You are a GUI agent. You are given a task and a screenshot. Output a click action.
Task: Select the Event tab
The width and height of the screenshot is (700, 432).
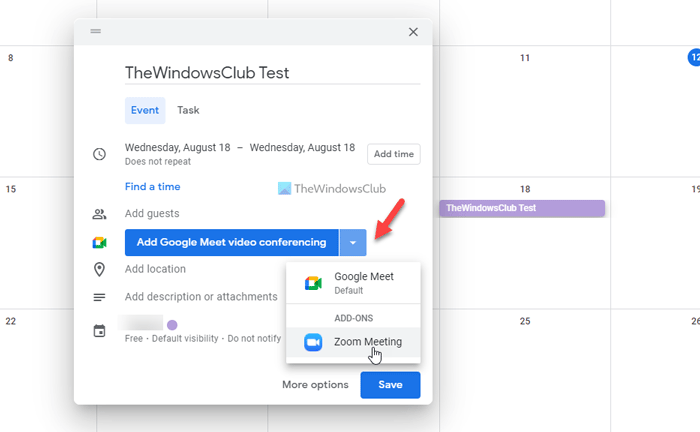click(145, 110)
